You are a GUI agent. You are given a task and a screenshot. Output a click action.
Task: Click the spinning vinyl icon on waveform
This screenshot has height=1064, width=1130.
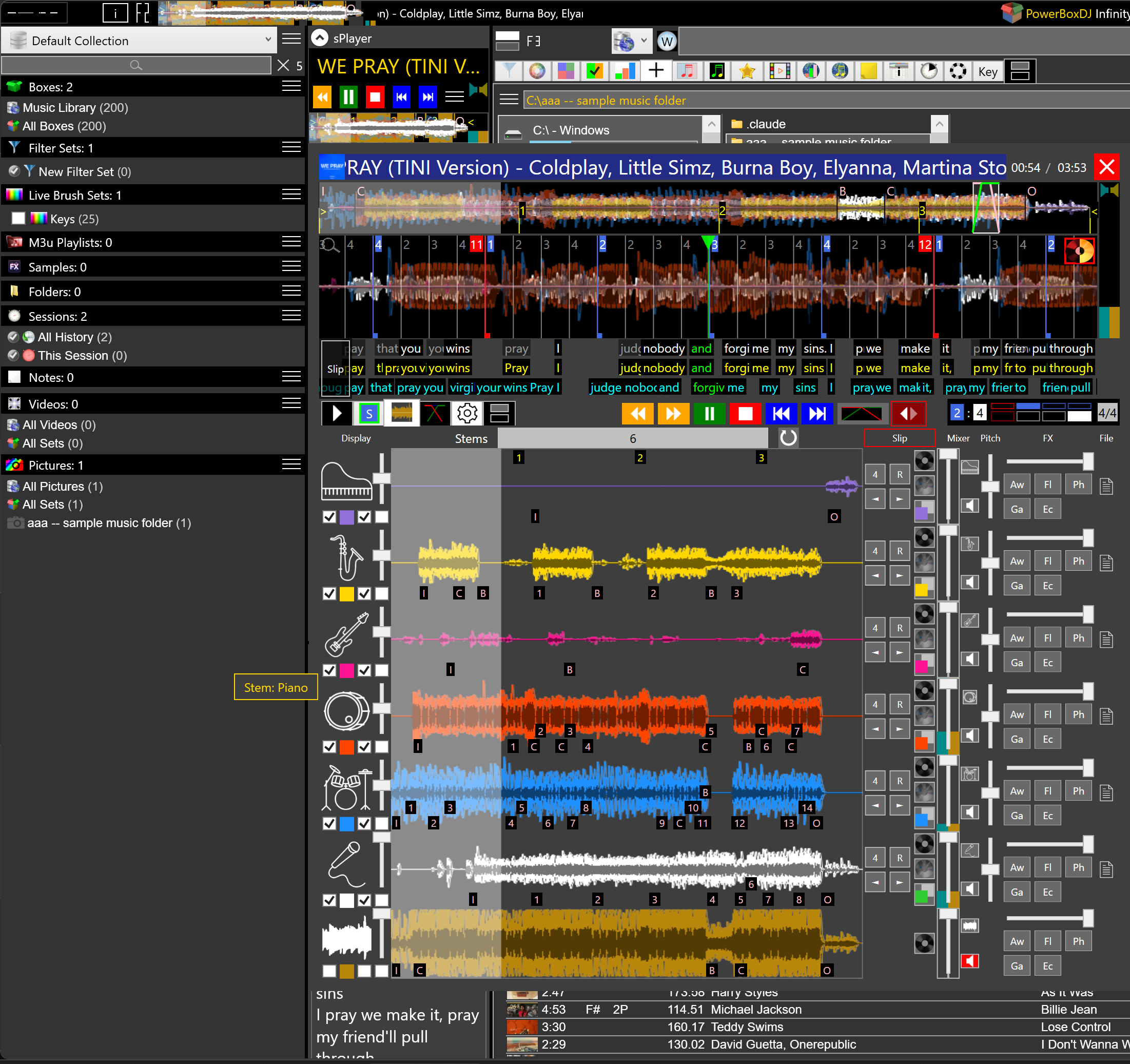click(x=1079, y=250)
